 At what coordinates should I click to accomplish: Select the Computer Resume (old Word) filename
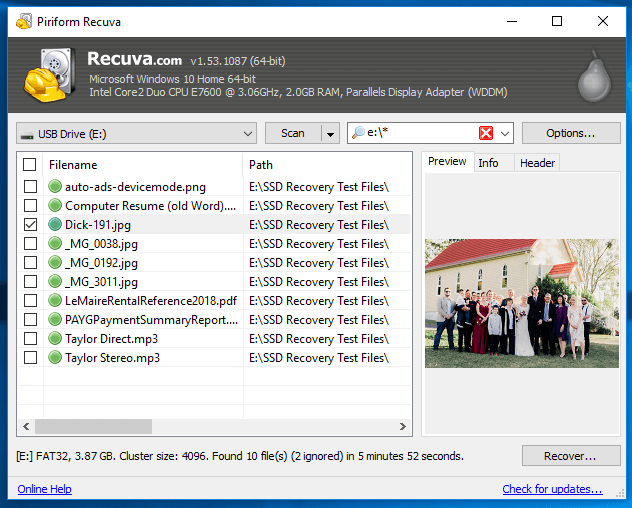(151, 206)
